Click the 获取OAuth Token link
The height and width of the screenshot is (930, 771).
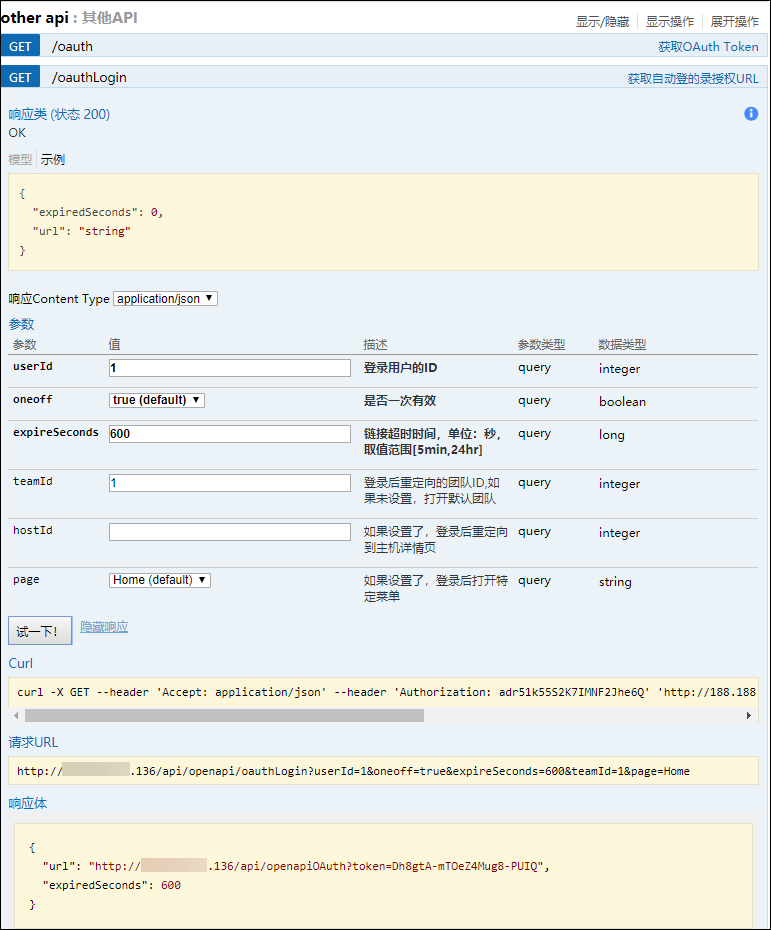[x=708, y=47]
